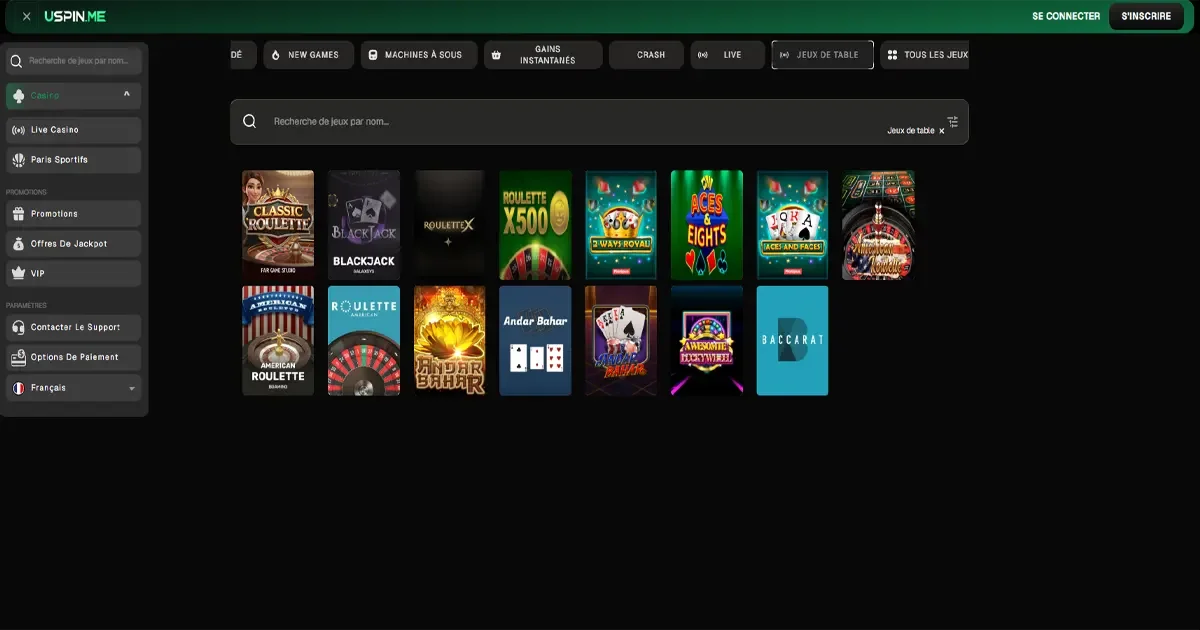Click the broadcast icon on the LIVE tab
Viewport: 1200px width, 630px height.
[703, 55]
